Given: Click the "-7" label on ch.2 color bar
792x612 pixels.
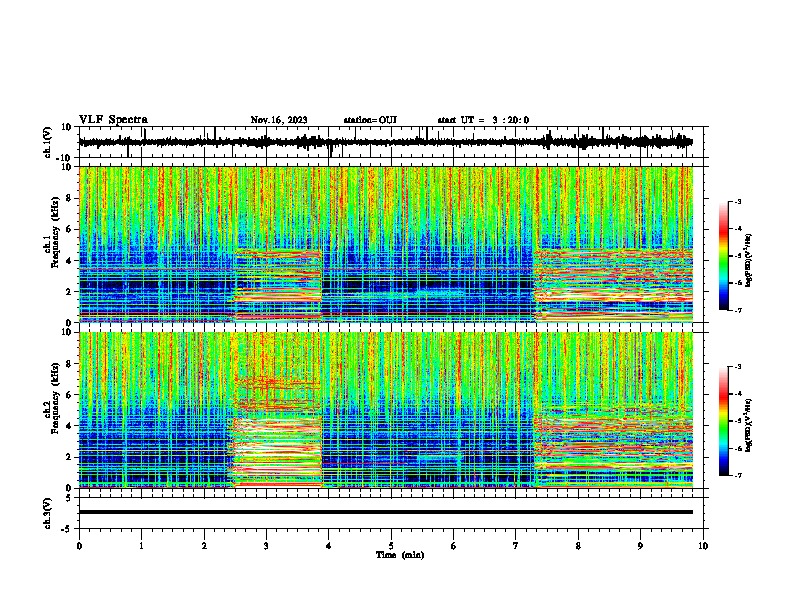Looking at the screenshot, I should tap(737, 475).
